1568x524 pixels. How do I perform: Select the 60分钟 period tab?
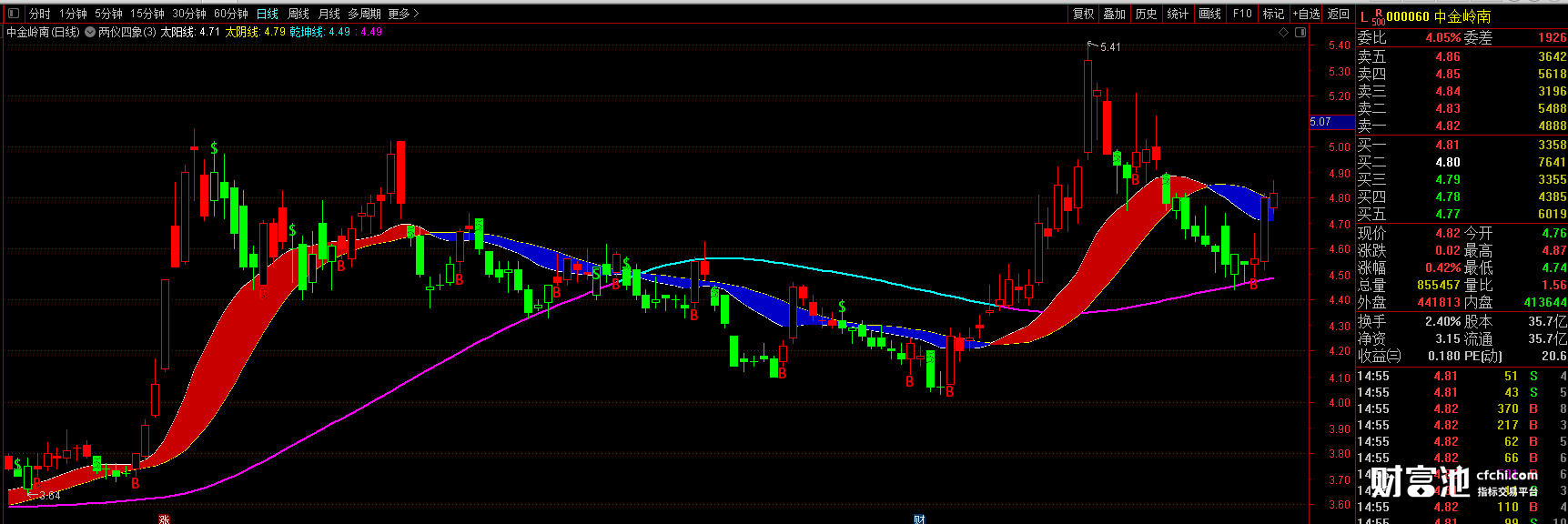click(231, 14)
